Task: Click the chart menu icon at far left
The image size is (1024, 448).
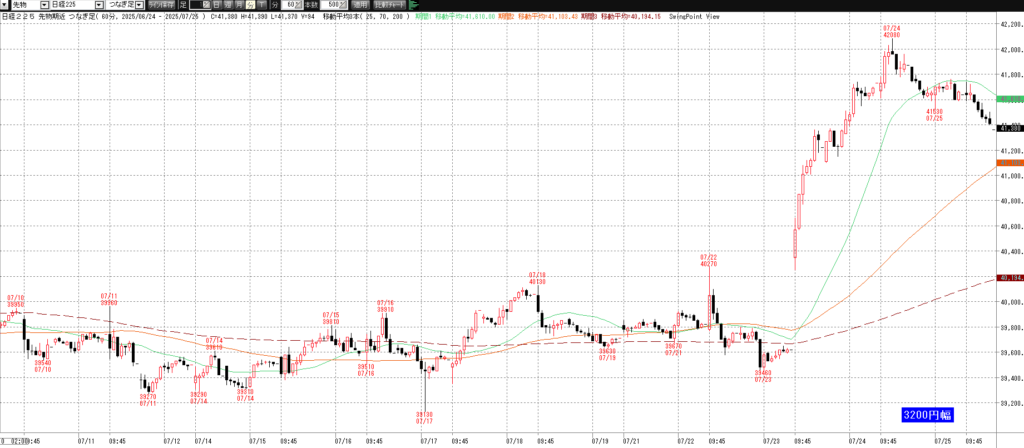Action: 6,5
